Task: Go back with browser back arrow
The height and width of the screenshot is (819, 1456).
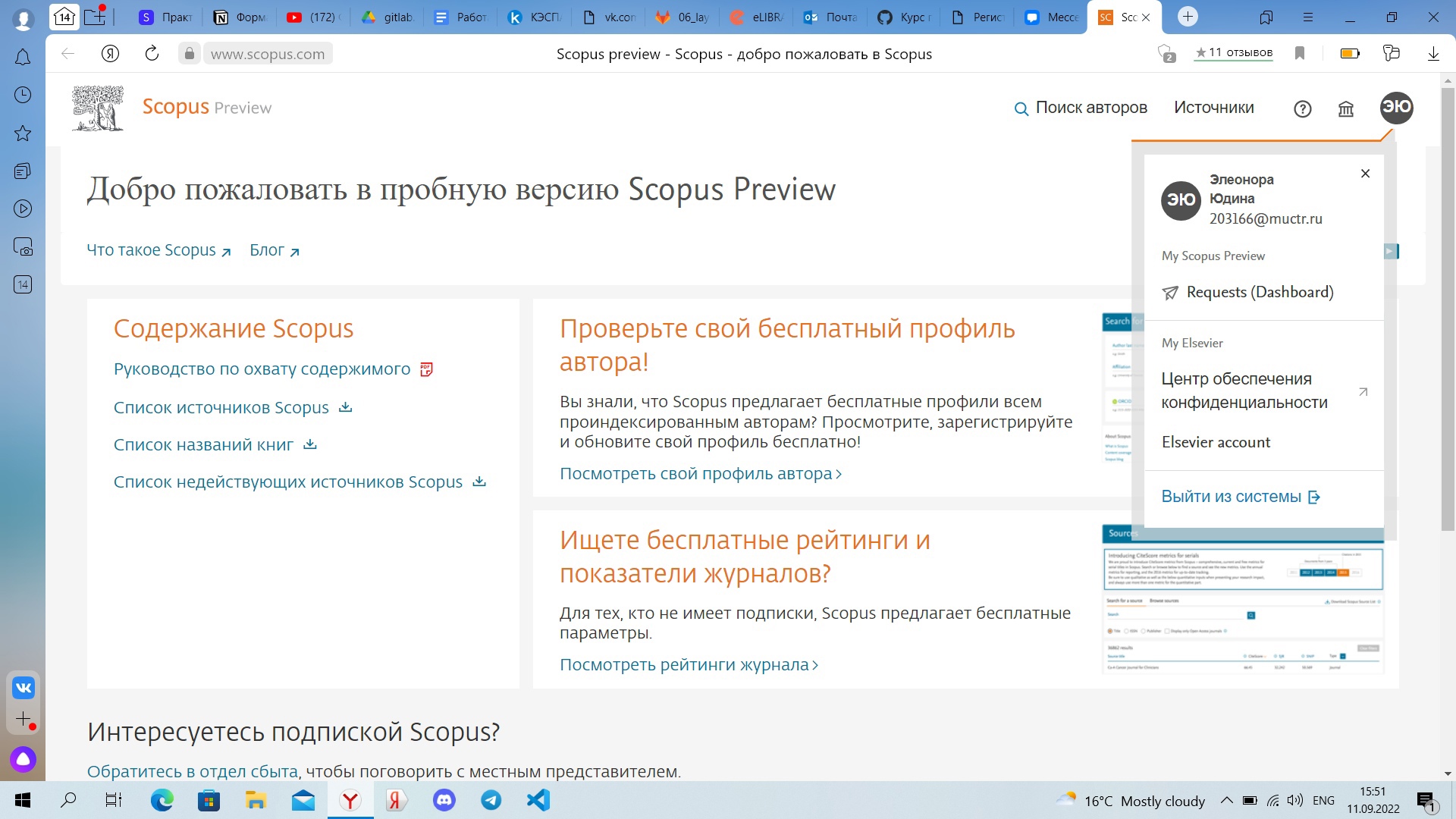Action: [x=67, y=53]
